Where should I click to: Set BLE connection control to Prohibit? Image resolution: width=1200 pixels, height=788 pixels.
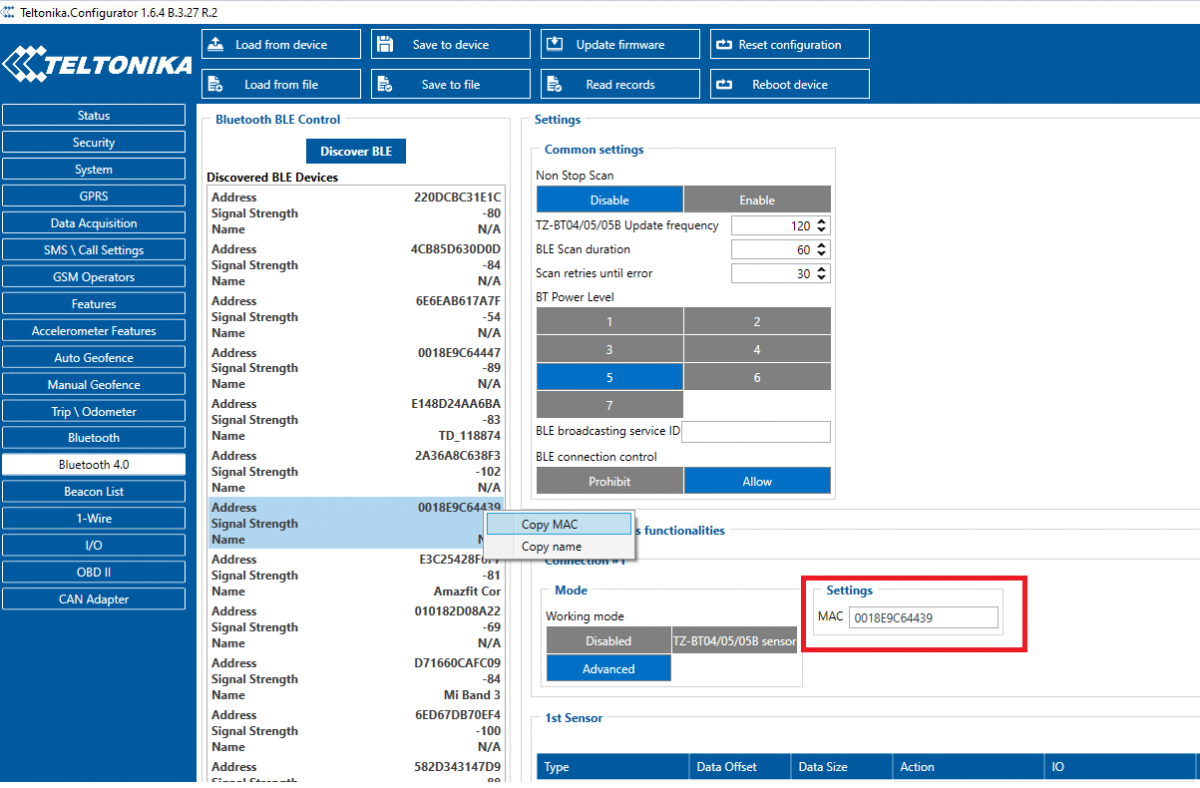(609, 481)
